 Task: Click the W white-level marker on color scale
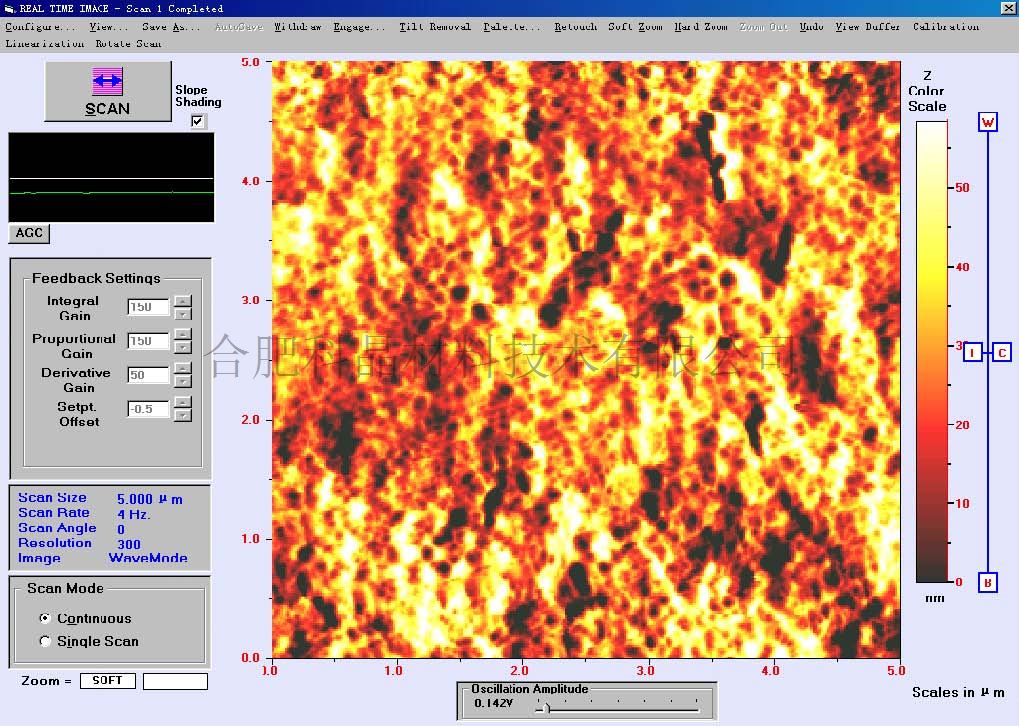click(988, 122)
